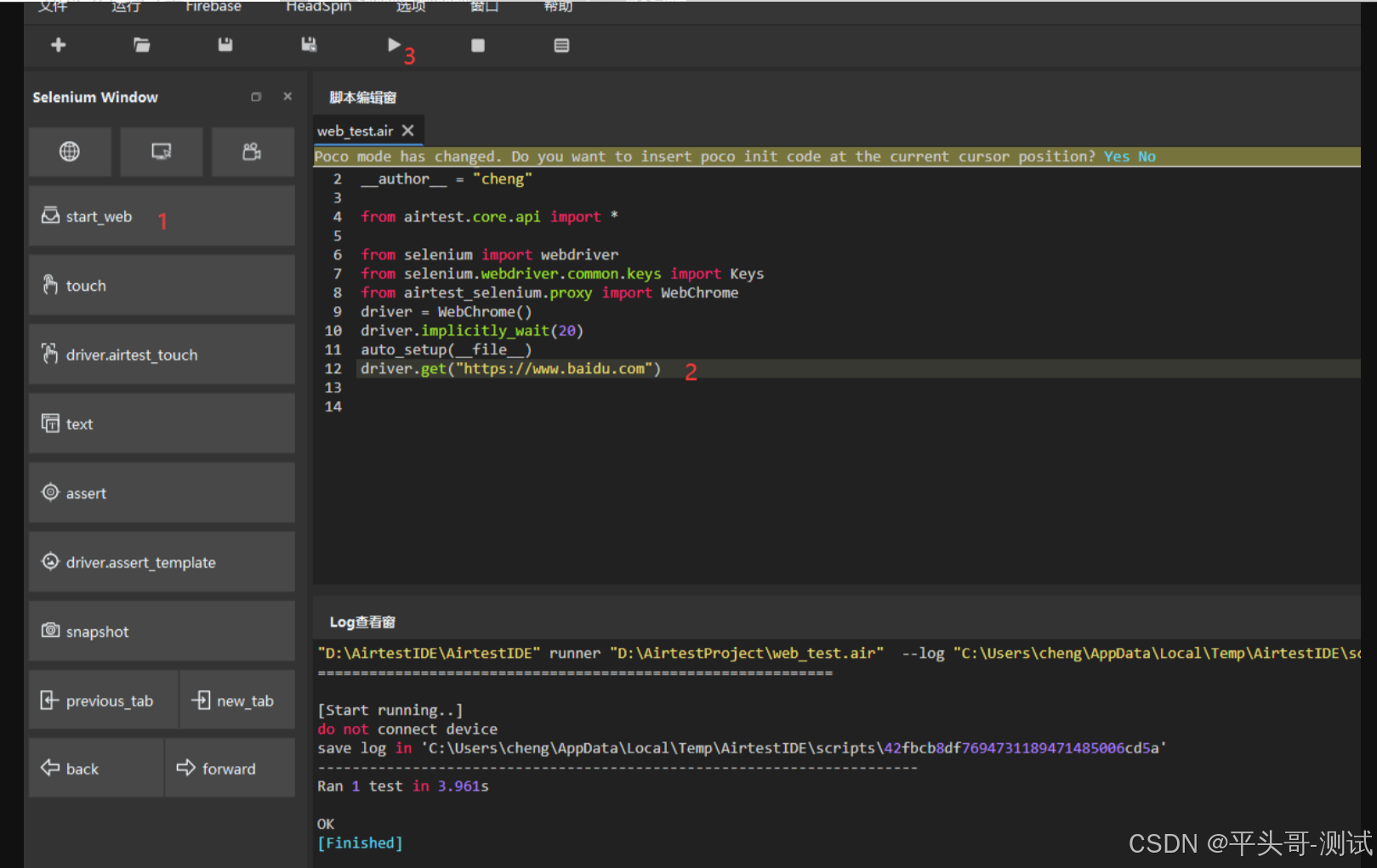Viewport: 1377px width, 868px height.
Task: Click the back navigation button
Action: coord(96,768)
